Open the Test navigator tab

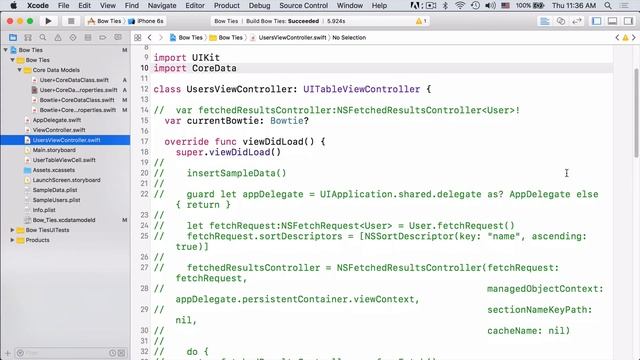(x=73, y=38)
